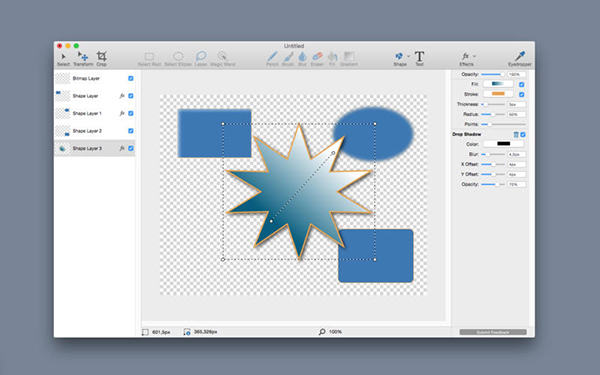
Task: Delete the Drop Shadow effect via trash icon
Action: 516,135
